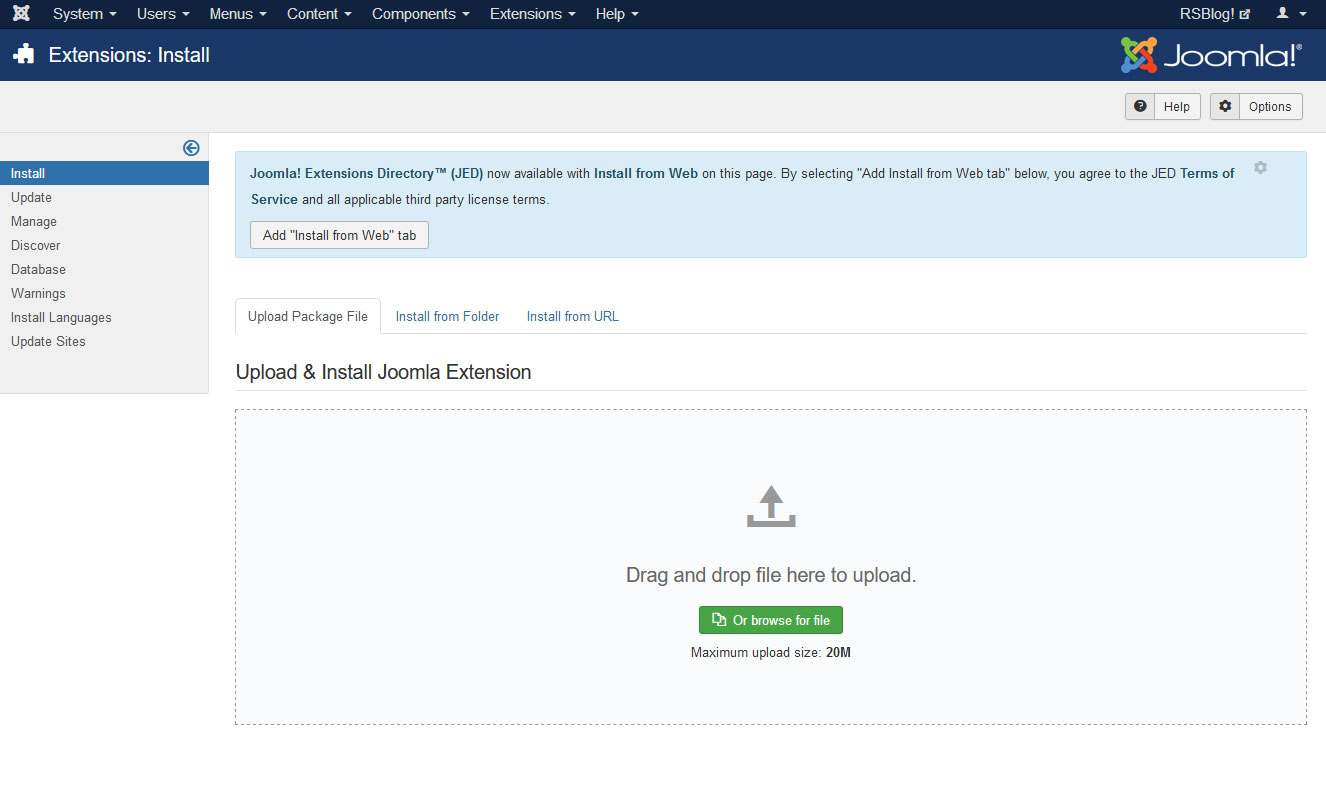Switch to Install from Folder tab
Image resolution: width=1326 pixels, height=803 pixels.
click(x=447, y=316)
